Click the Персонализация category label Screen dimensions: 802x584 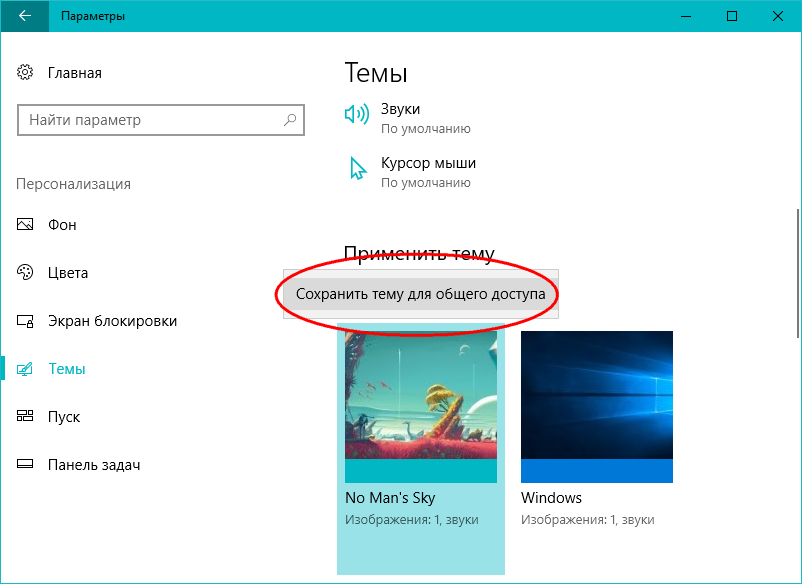pyautogui.click(x=73, y=184)
